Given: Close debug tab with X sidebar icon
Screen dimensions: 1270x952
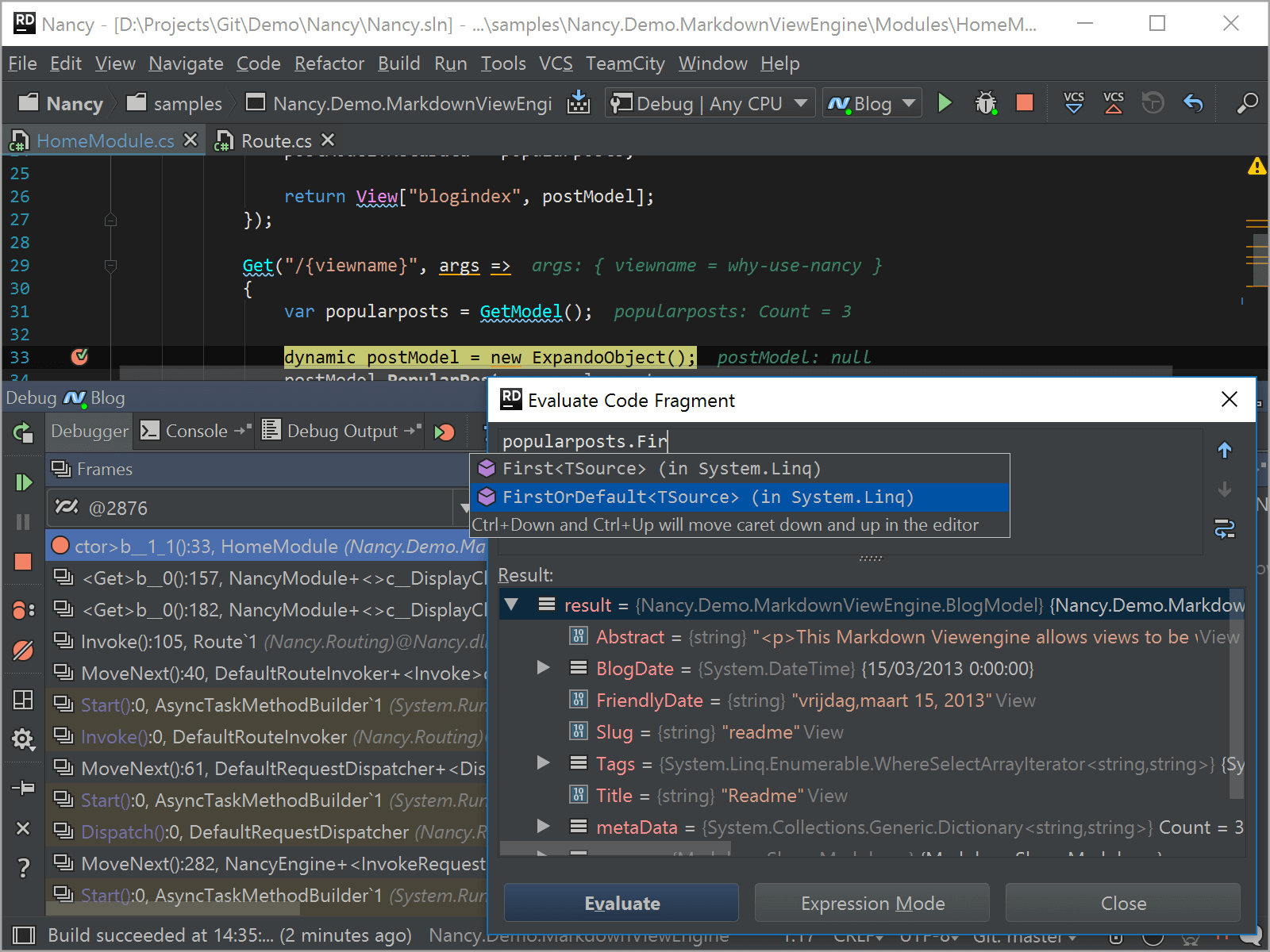Looking at the screenshot, I should coord(23,828).
